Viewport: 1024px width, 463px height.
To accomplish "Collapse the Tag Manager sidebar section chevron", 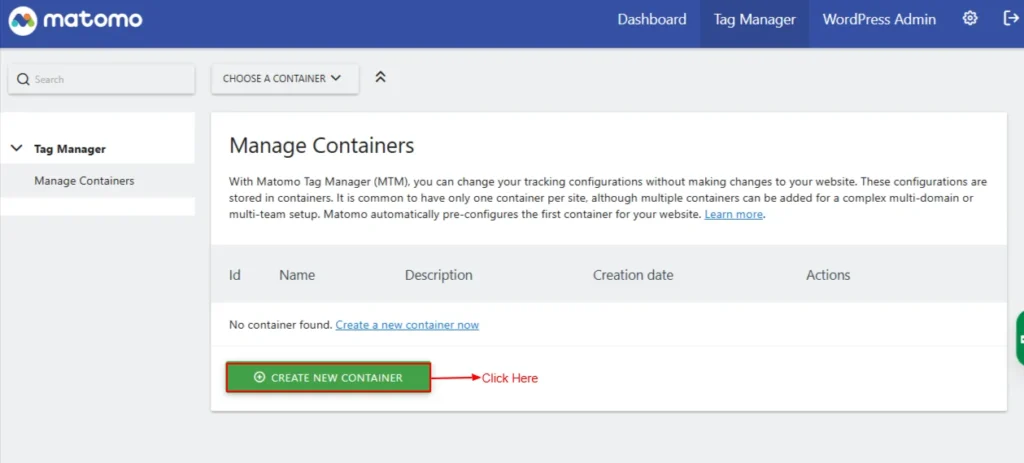I will tap(16, 149).
